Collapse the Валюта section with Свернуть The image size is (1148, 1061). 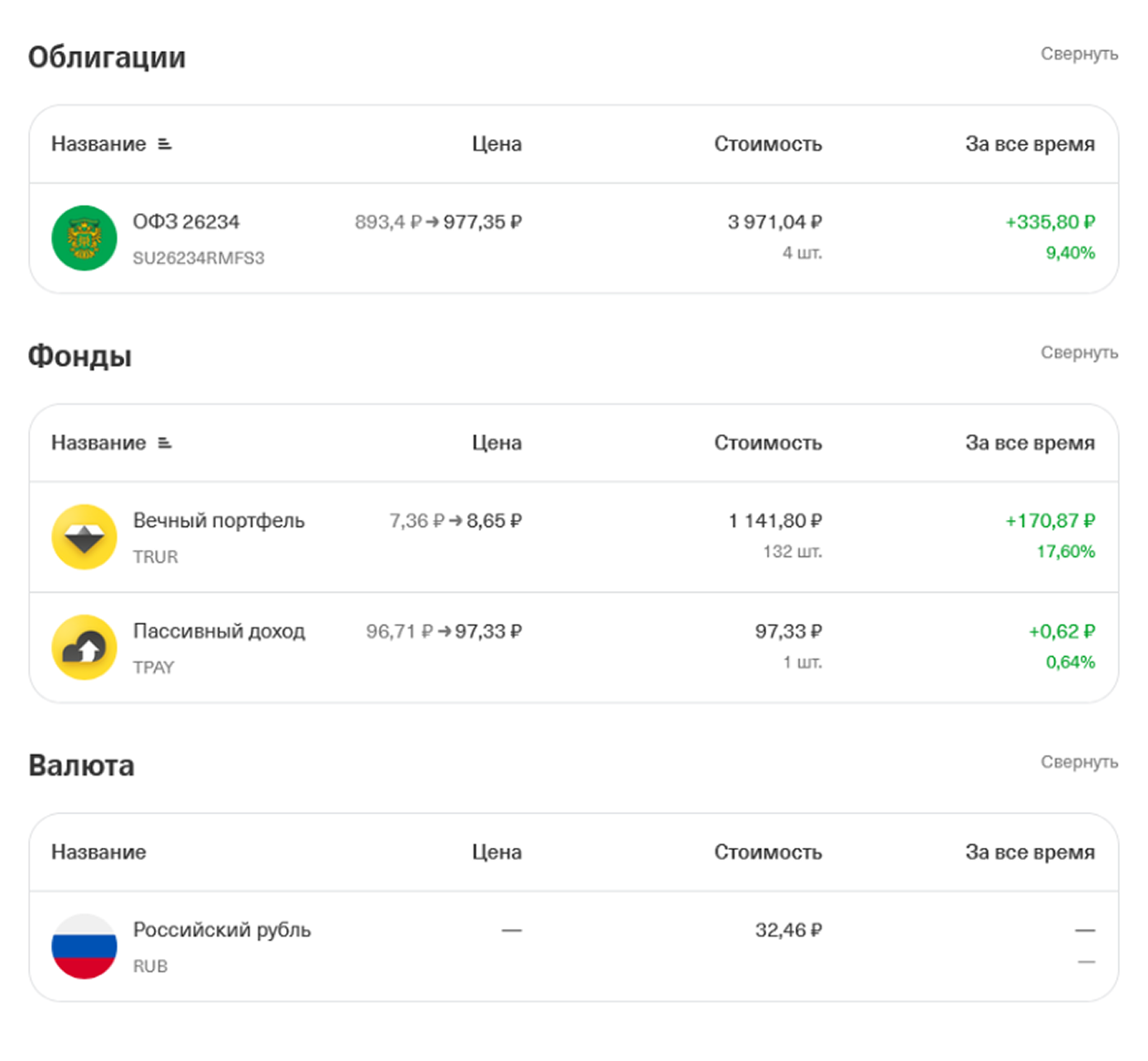click(x=1079, y=761)
